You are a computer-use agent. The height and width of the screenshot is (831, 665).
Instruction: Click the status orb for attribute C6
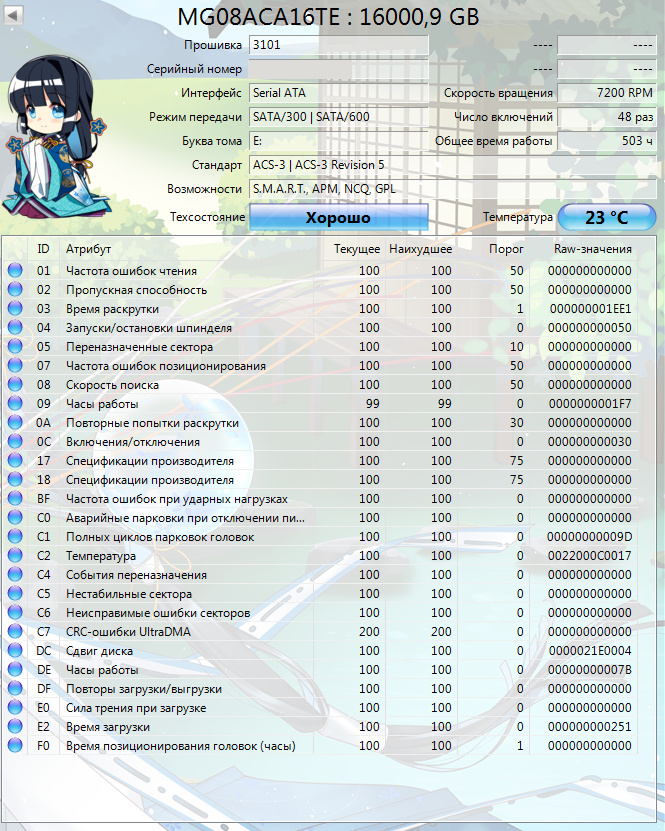[x=15, y=613]
